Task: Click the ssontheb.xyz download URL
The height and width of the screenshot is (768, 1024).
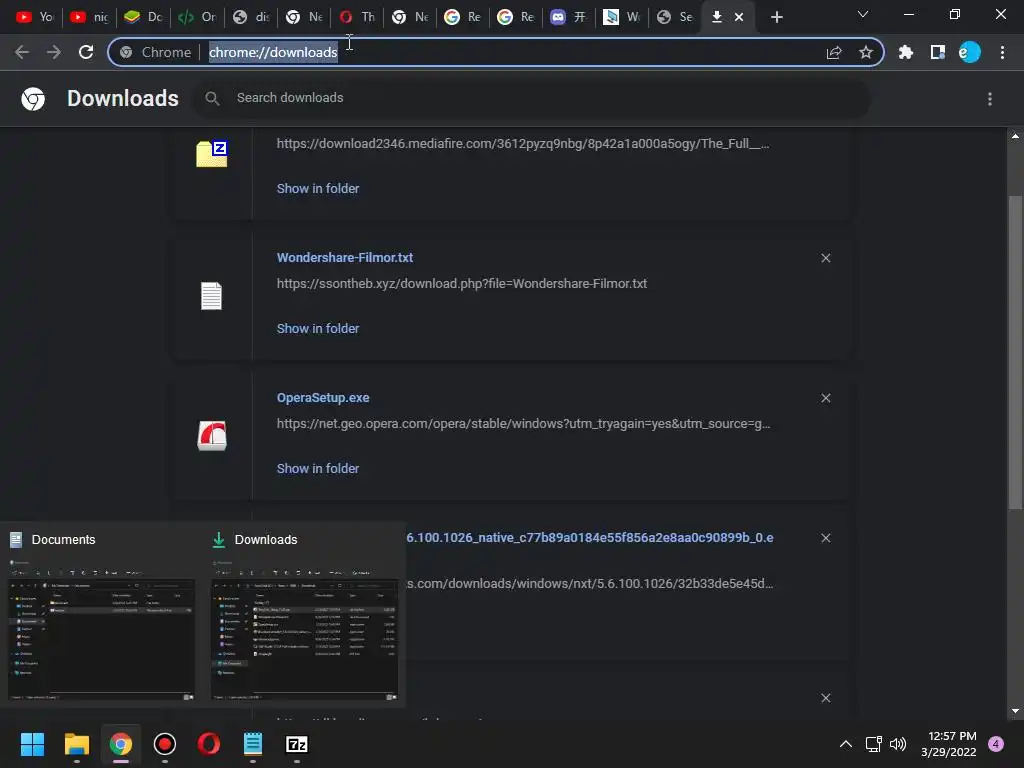Action: (x=462, y=283)
